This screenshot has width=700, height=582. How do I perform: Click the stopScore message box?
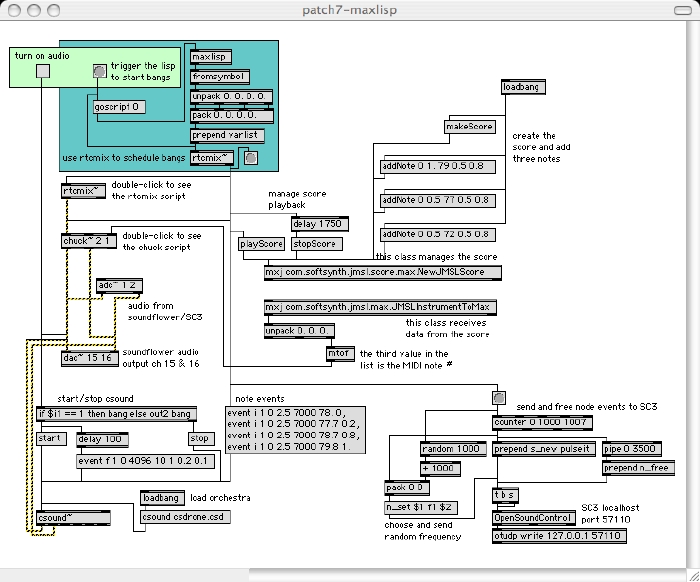coord(317,244)
